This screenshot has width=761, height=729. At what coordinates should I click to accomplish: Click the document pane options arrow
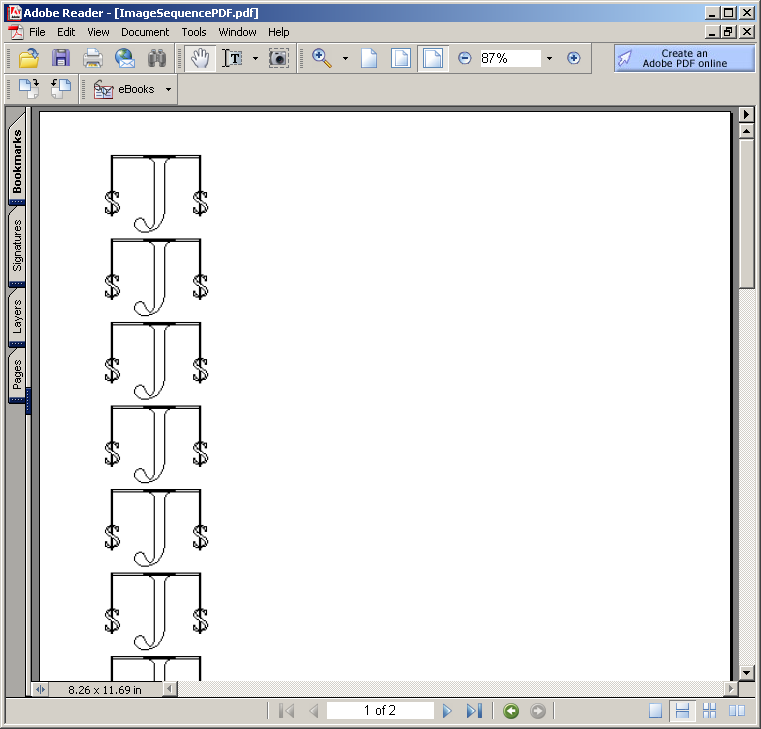[746, 115]
